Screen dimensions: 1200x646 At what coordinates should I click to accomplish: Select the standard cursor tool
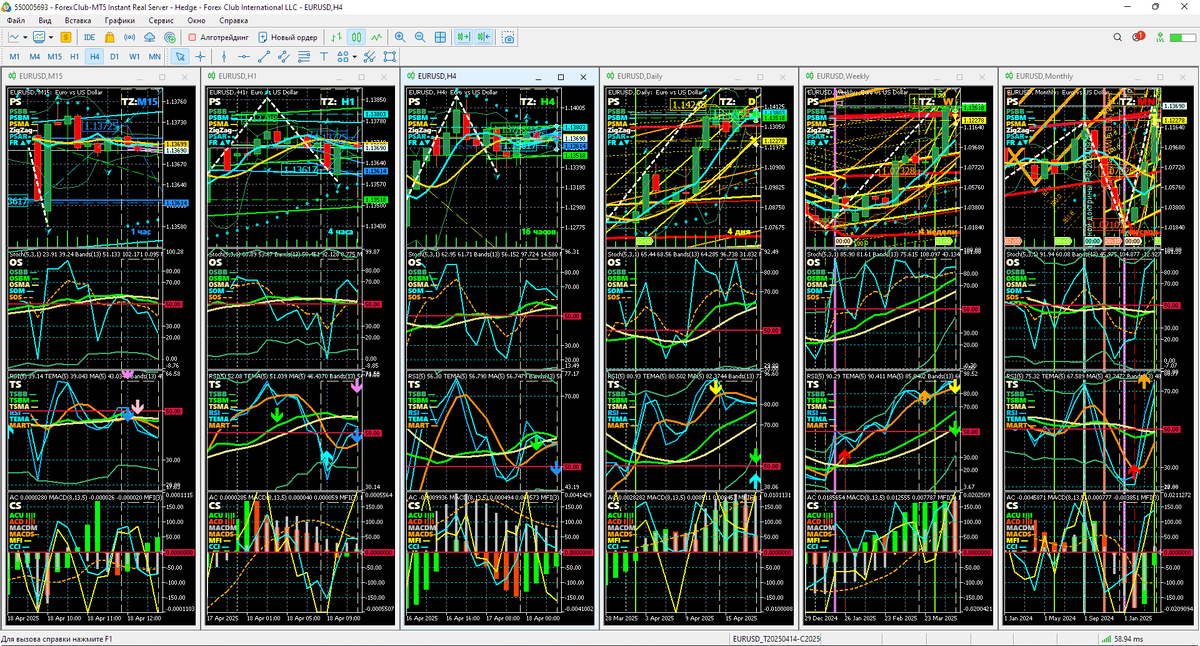180,57
